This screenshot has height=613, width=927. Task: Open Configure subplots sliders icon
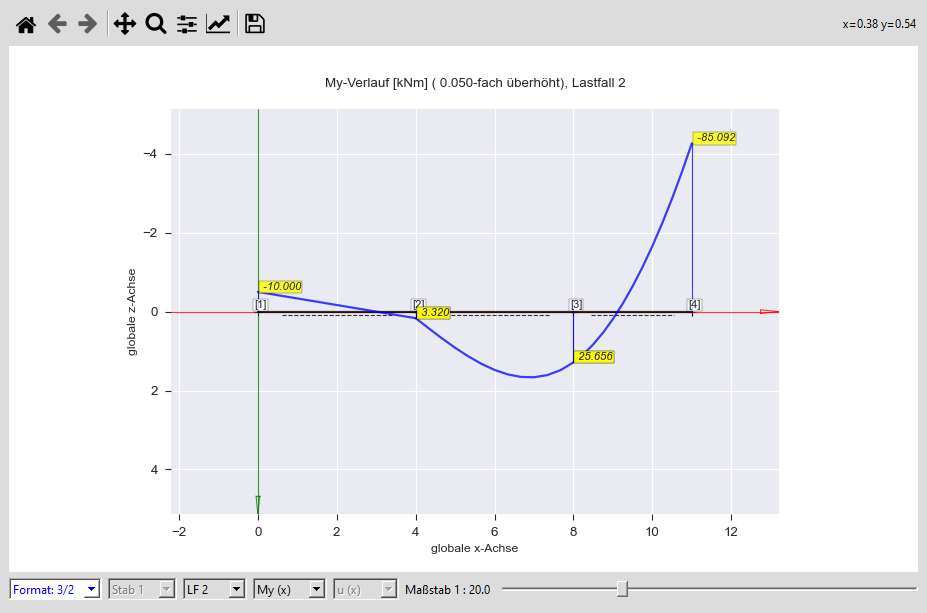tap(187, 24)
